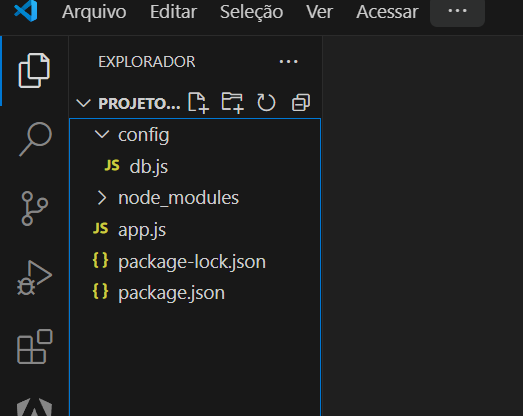Refresh the explorer file tree
Screen dimensions: 523x416
click(x=266, y=103)
